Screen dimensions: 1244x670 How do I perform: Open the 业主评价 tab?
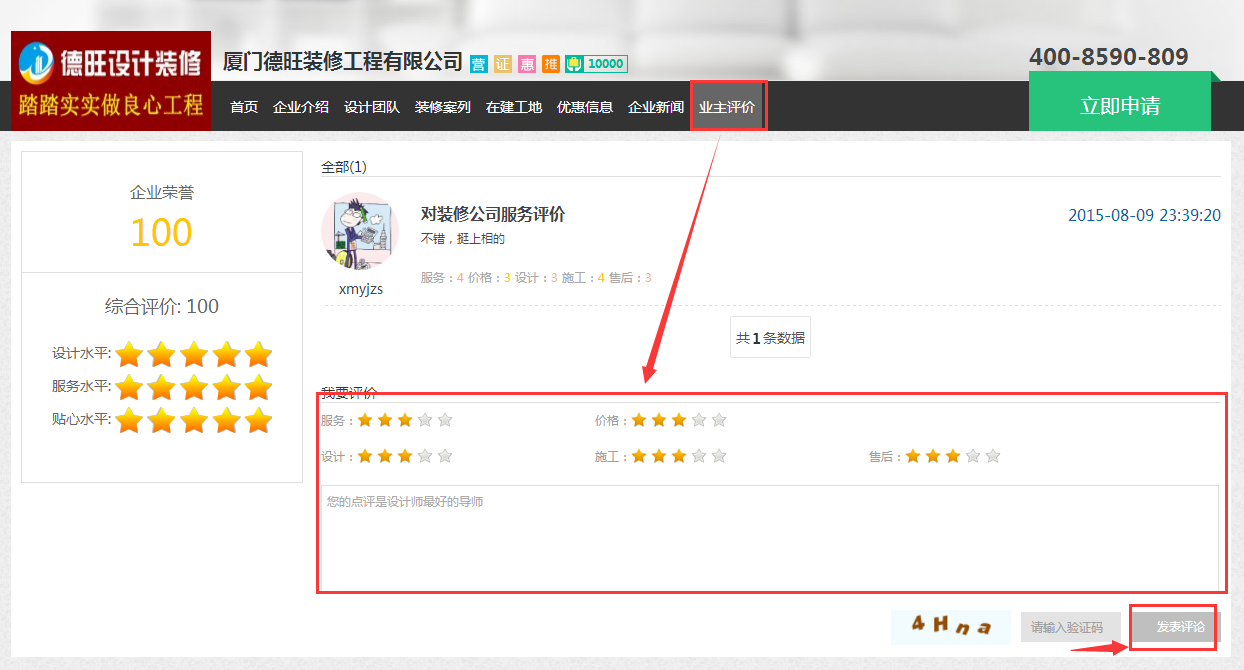727,107
